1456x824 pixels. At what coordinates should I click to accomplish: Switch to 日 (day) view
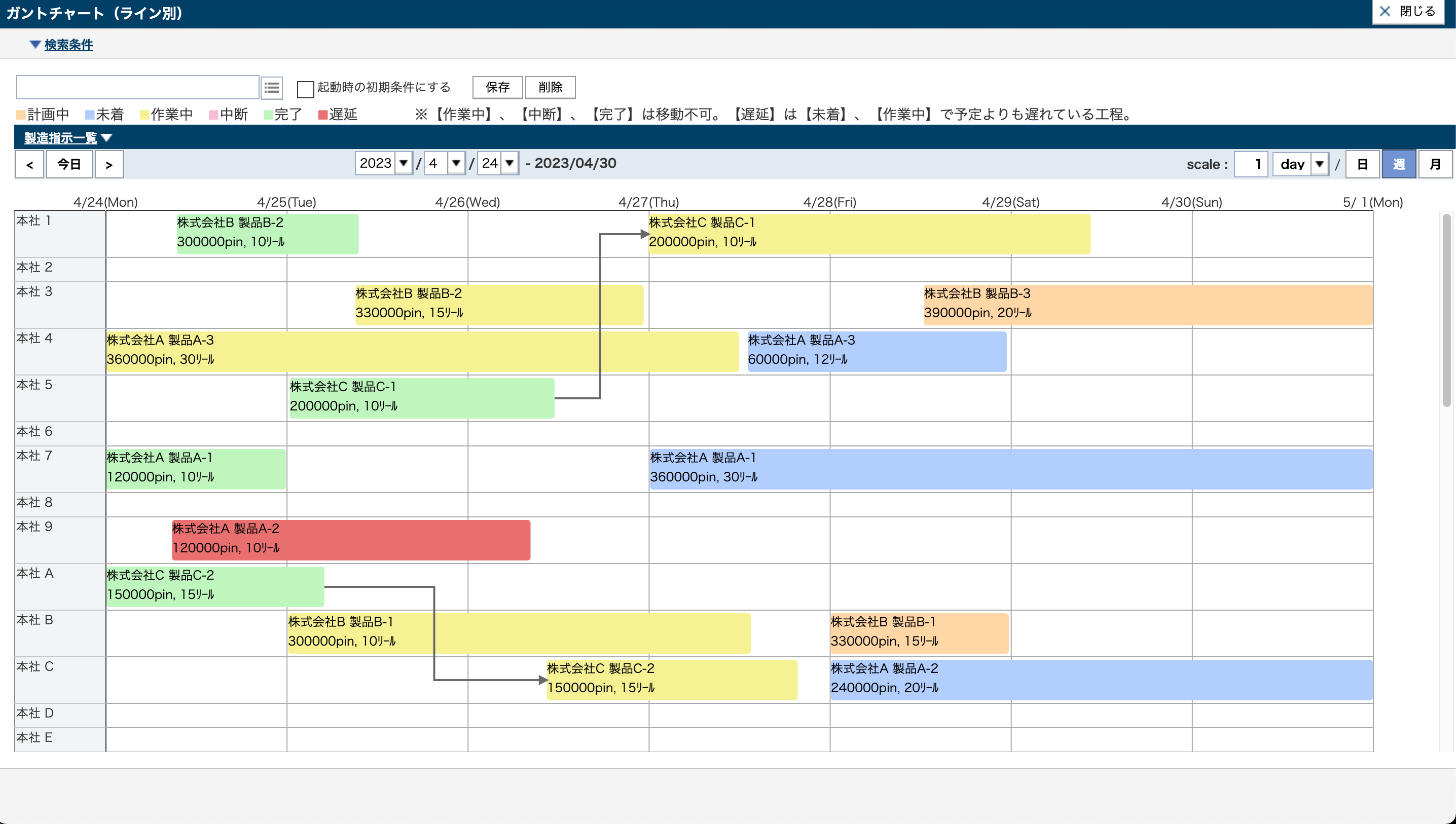[1362, 164]
